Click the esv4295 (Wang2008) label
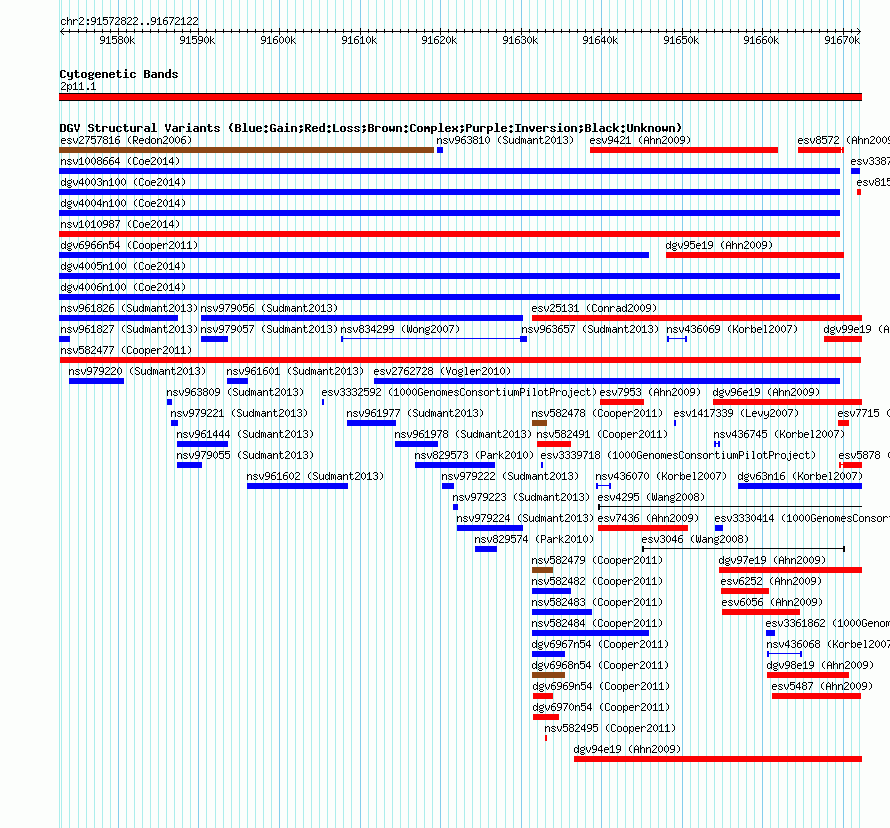The height and width of the screenshot is (828, 890). [652, 497]
